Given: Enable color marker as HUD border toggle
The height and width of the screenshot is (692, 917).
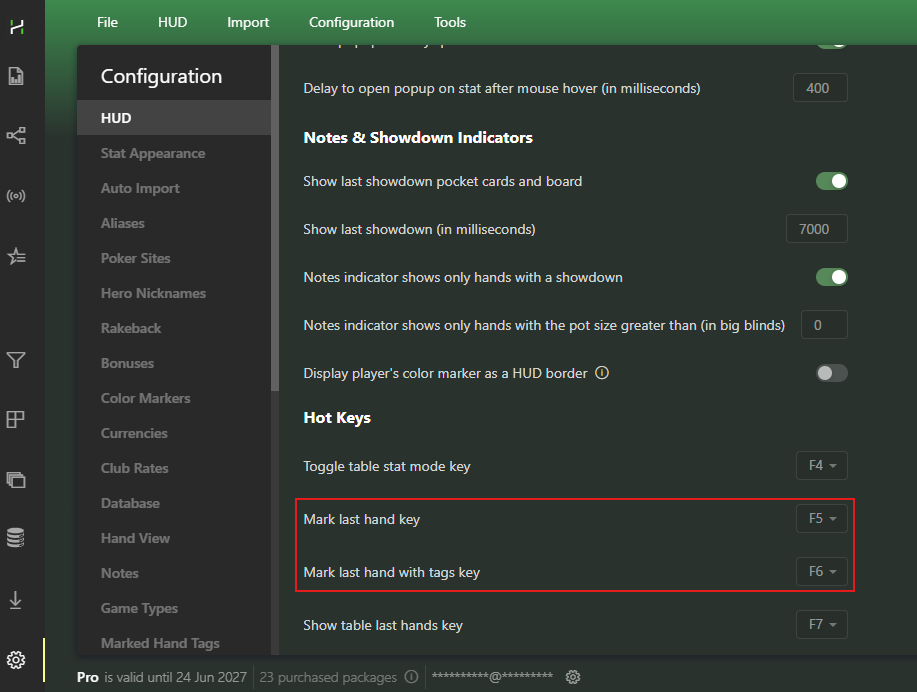Looking at the screenshot, I should (x=832, y=373).
